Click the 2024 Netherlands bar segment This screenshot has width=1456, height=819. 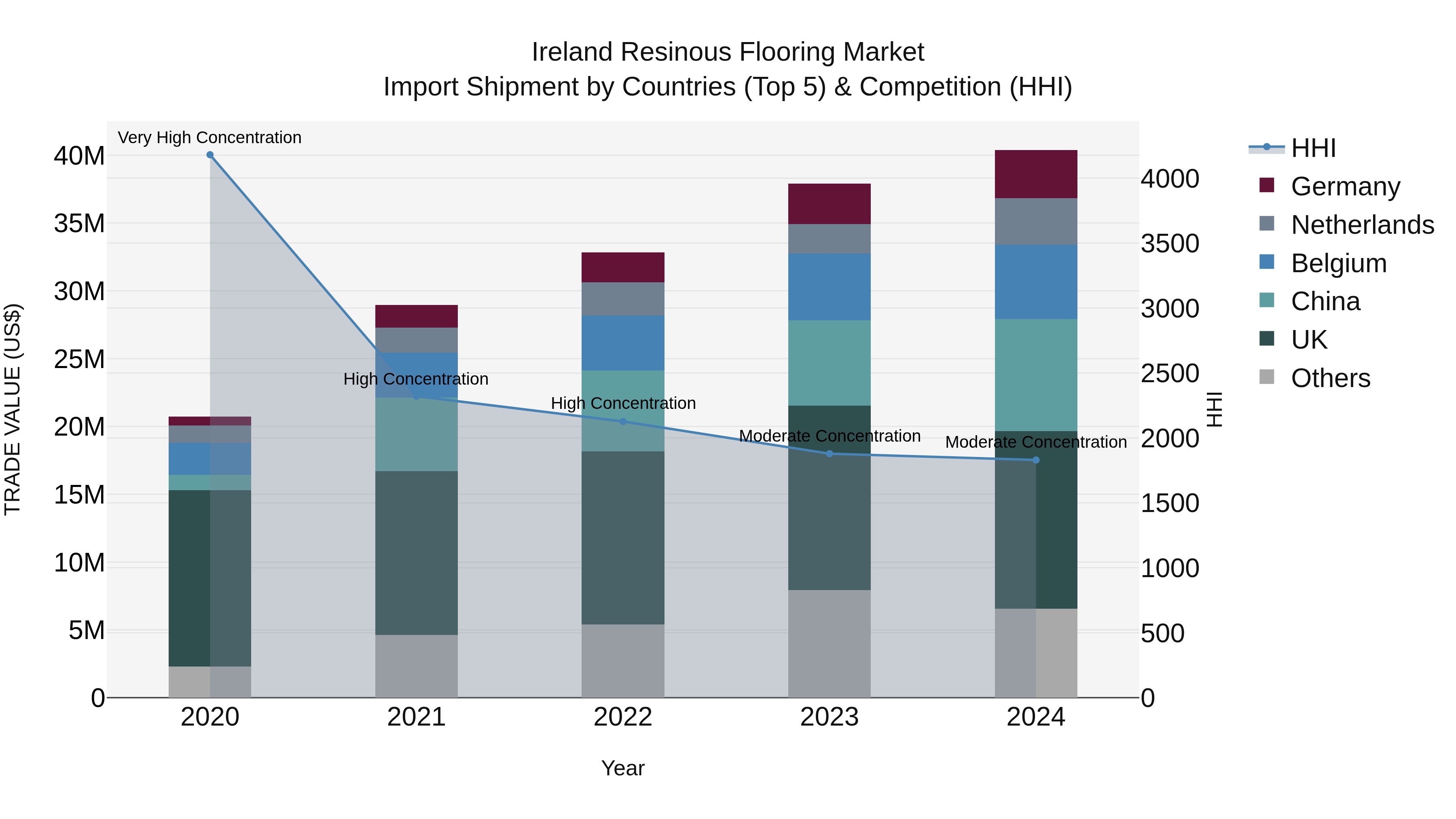1036,222
